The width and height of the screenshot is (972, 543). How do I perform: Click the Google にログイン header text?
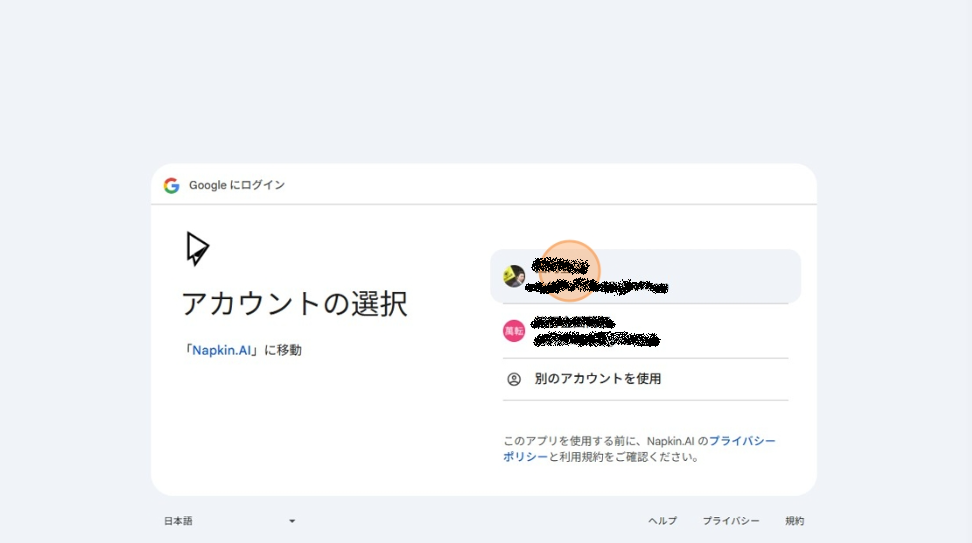click(237, 185)
